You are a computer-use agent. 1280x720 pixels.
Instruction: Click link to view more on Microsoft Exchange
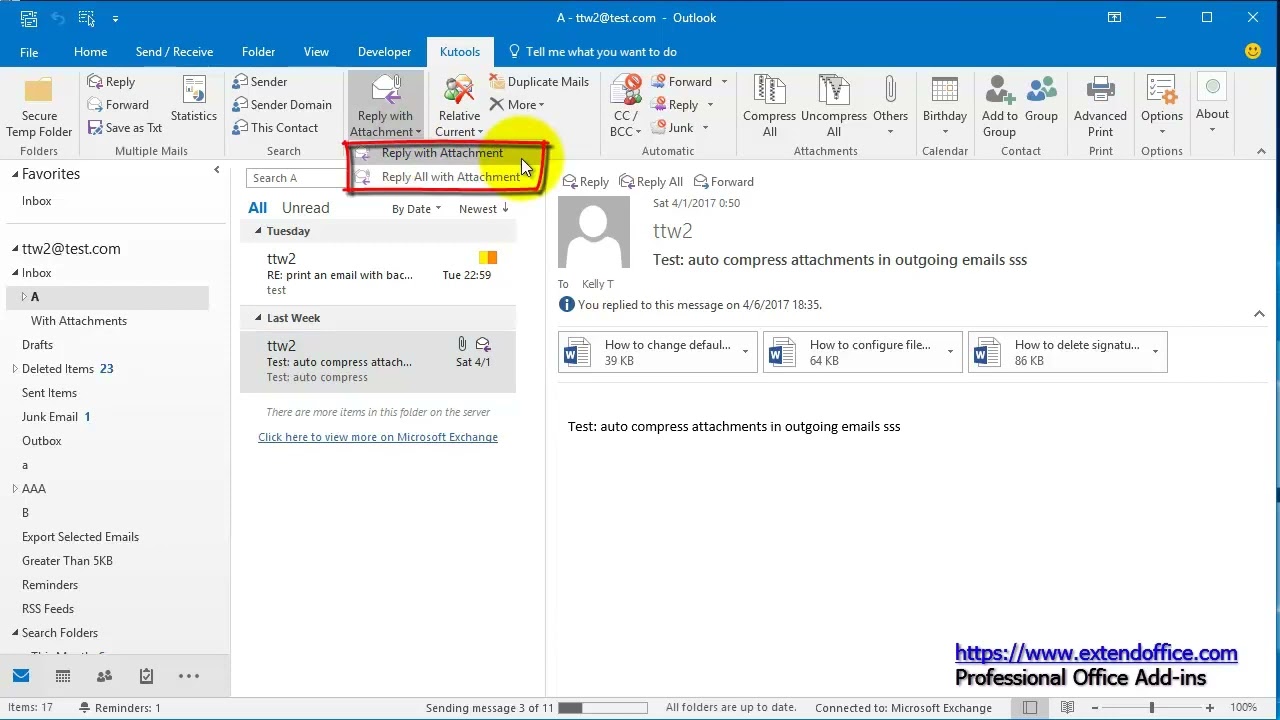(378, 437)
